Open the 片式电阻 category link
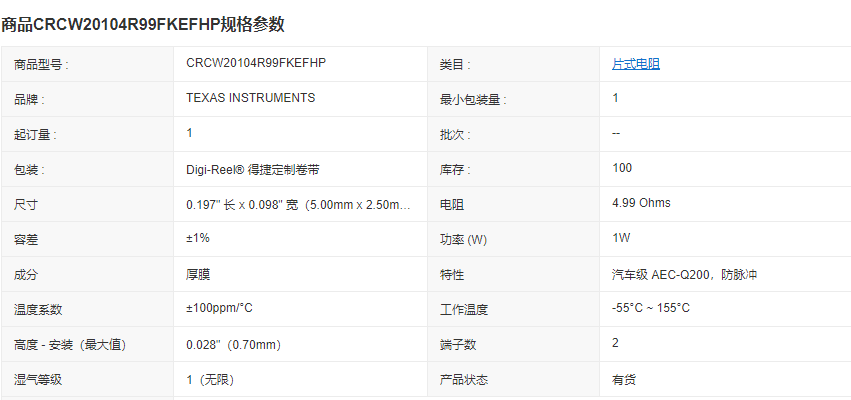 click(636, 64)
